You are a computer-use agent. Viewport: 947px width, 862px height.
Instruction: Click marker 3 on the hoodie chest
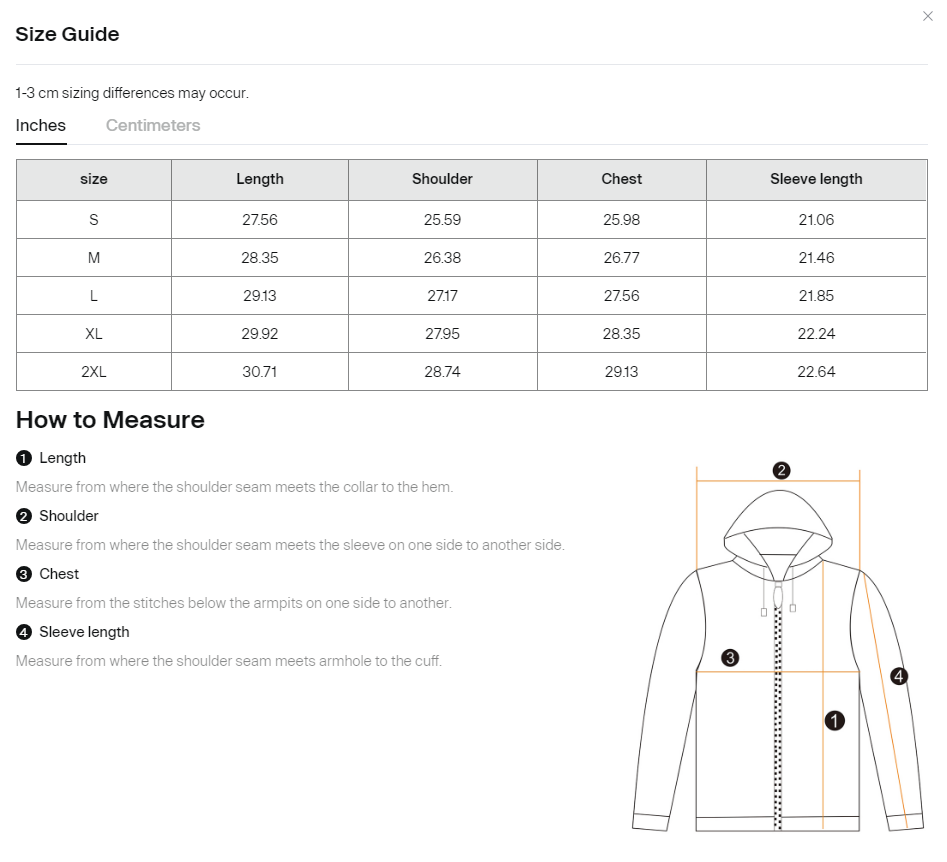[x=730, y=658]
